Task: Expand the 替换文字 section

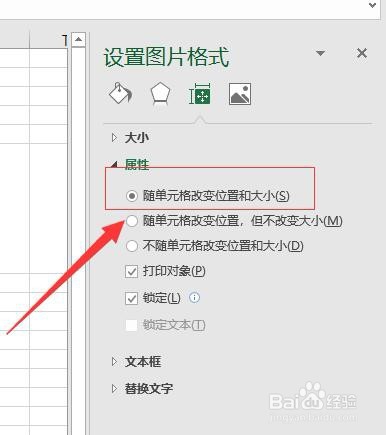Action: click(x=114, y=388)
